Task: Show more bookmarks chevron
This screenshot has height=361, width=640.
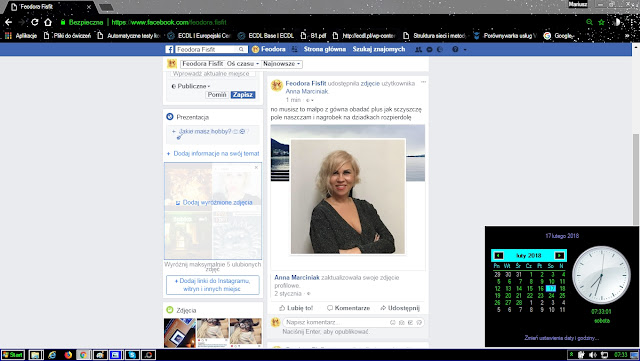Action: pos(627,36)
